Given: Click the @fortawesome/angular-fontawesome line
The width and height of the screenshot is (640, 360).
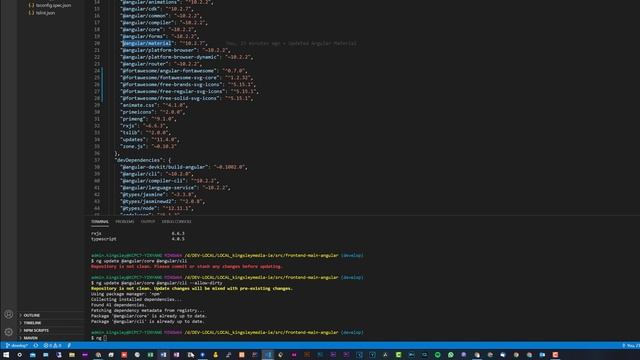Looking at the screenshot, I should (184, 71).
